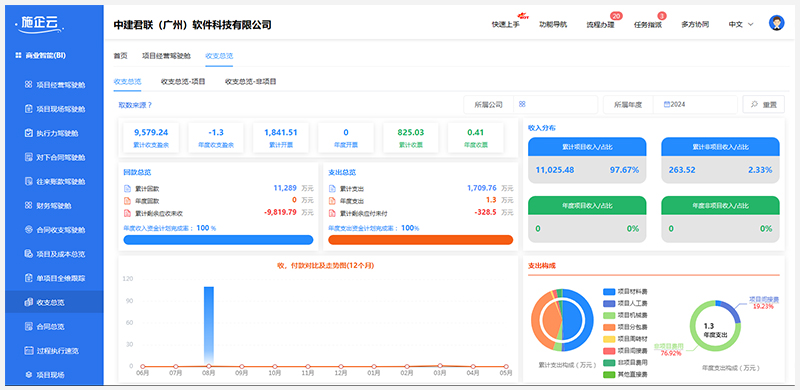Click the 年度非项目收入/占比 green header
The height and width of the screenshot is (390, 800).
coord(720,205)
